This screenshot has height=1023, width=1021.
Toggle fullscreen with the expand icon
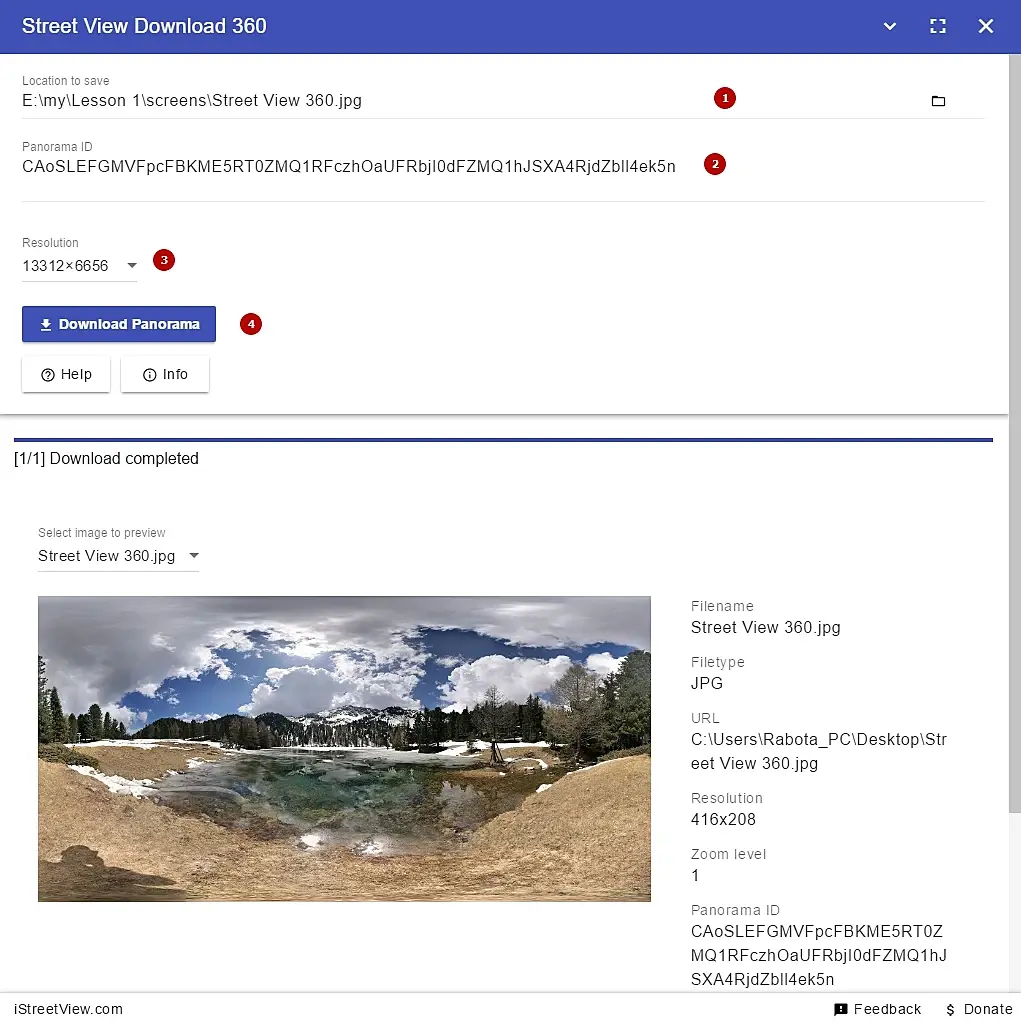pyautogui.click(x=937, y=26)
